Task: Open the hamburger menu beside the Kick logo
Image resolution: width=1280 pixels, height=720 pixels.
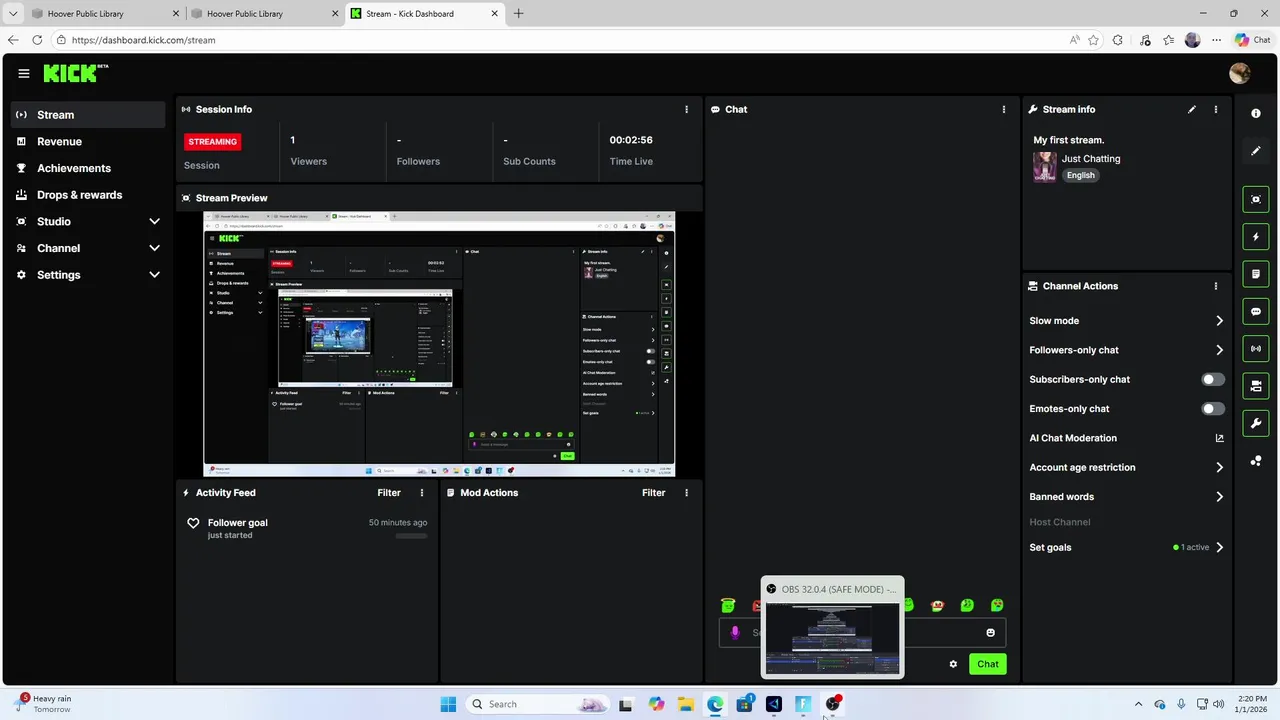Action: [24, 73]
